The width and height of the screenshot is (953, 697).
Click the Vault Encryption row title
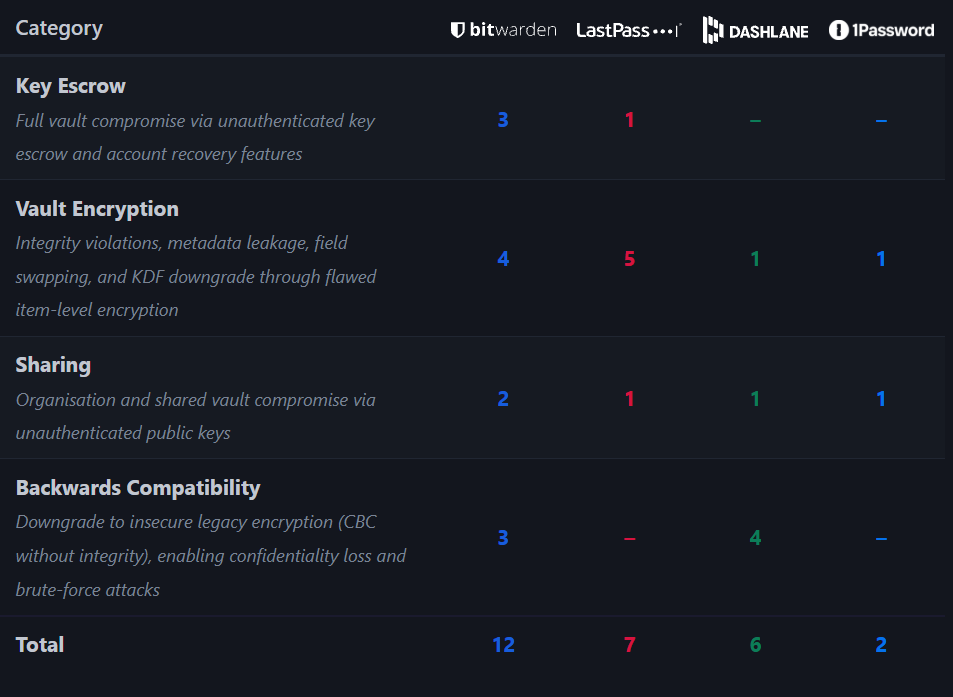[97, 209]
